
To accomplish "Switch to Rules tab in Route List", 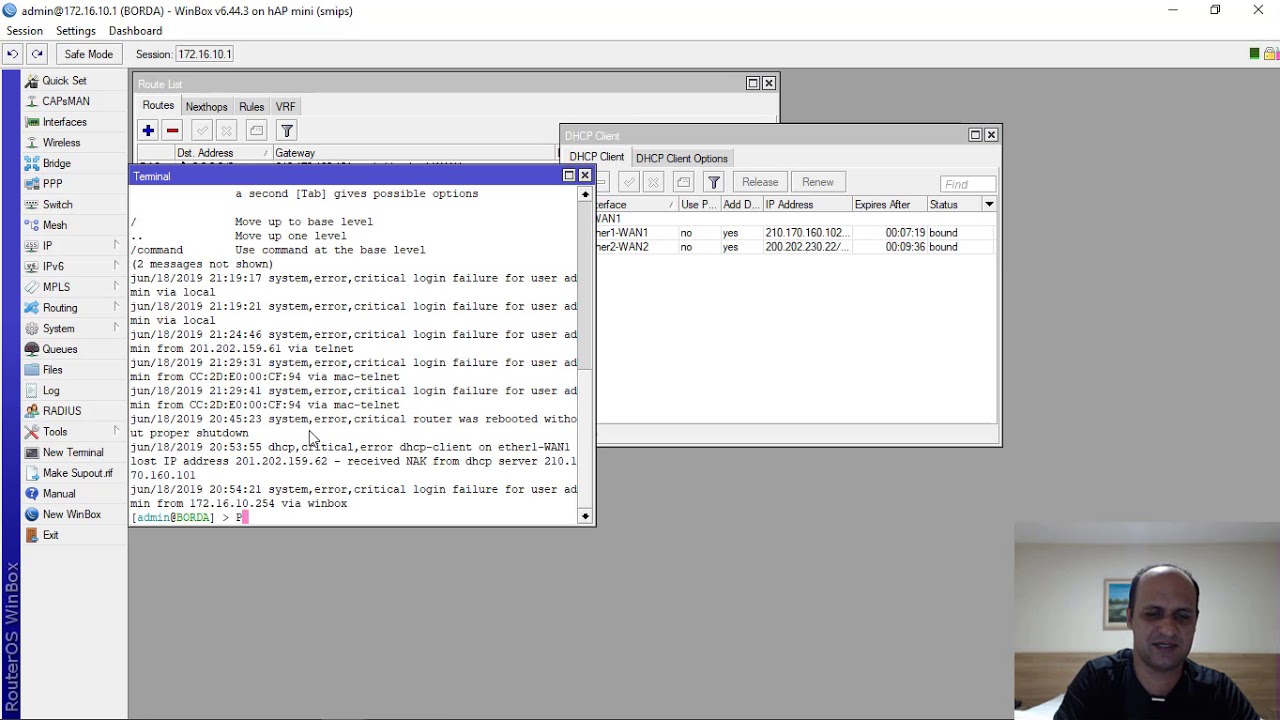I will pyautogui.click(x=251, y=107).
